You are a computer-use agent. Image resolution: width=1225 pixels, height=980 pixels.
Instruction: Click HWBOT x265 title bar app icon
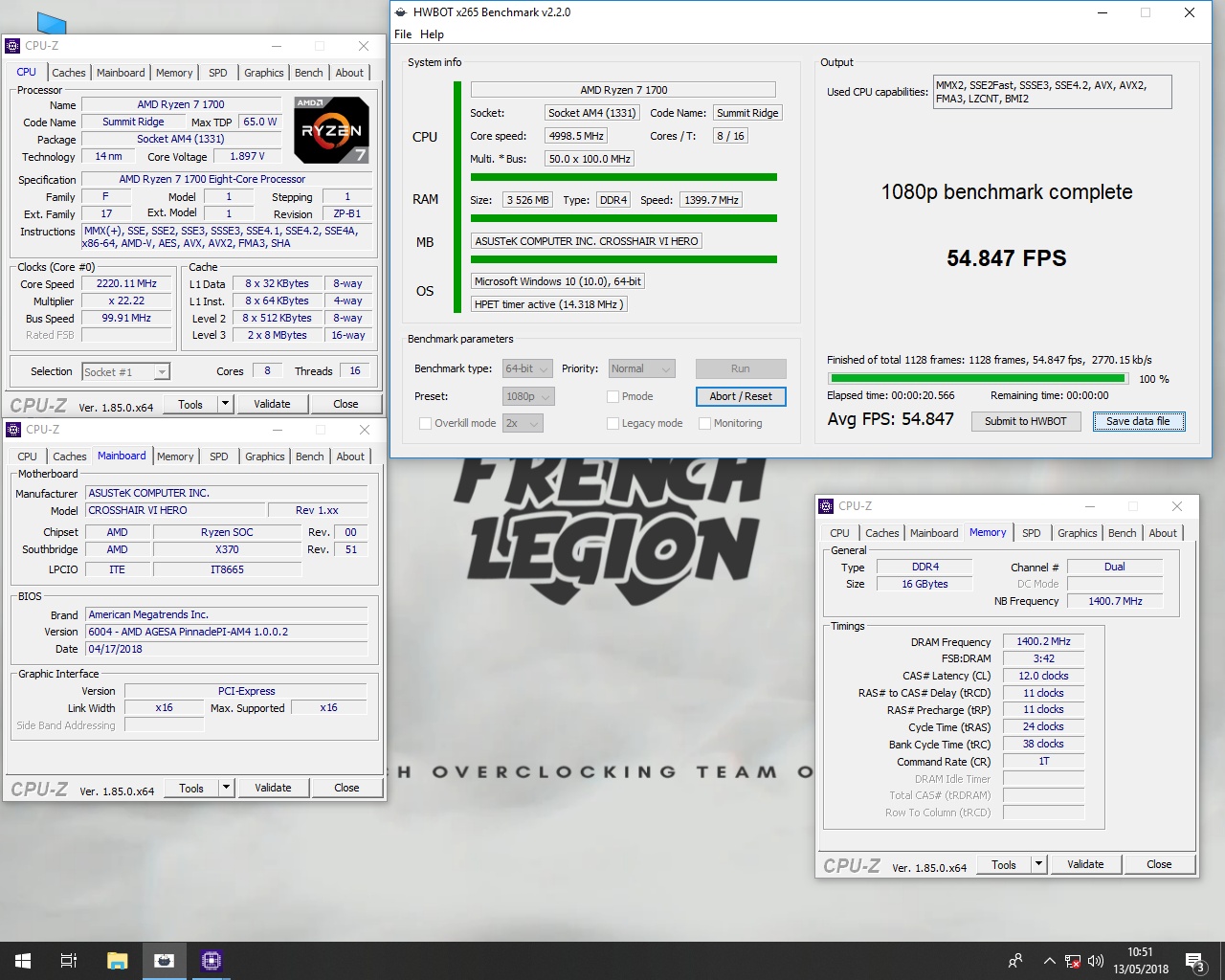[401, 12]
